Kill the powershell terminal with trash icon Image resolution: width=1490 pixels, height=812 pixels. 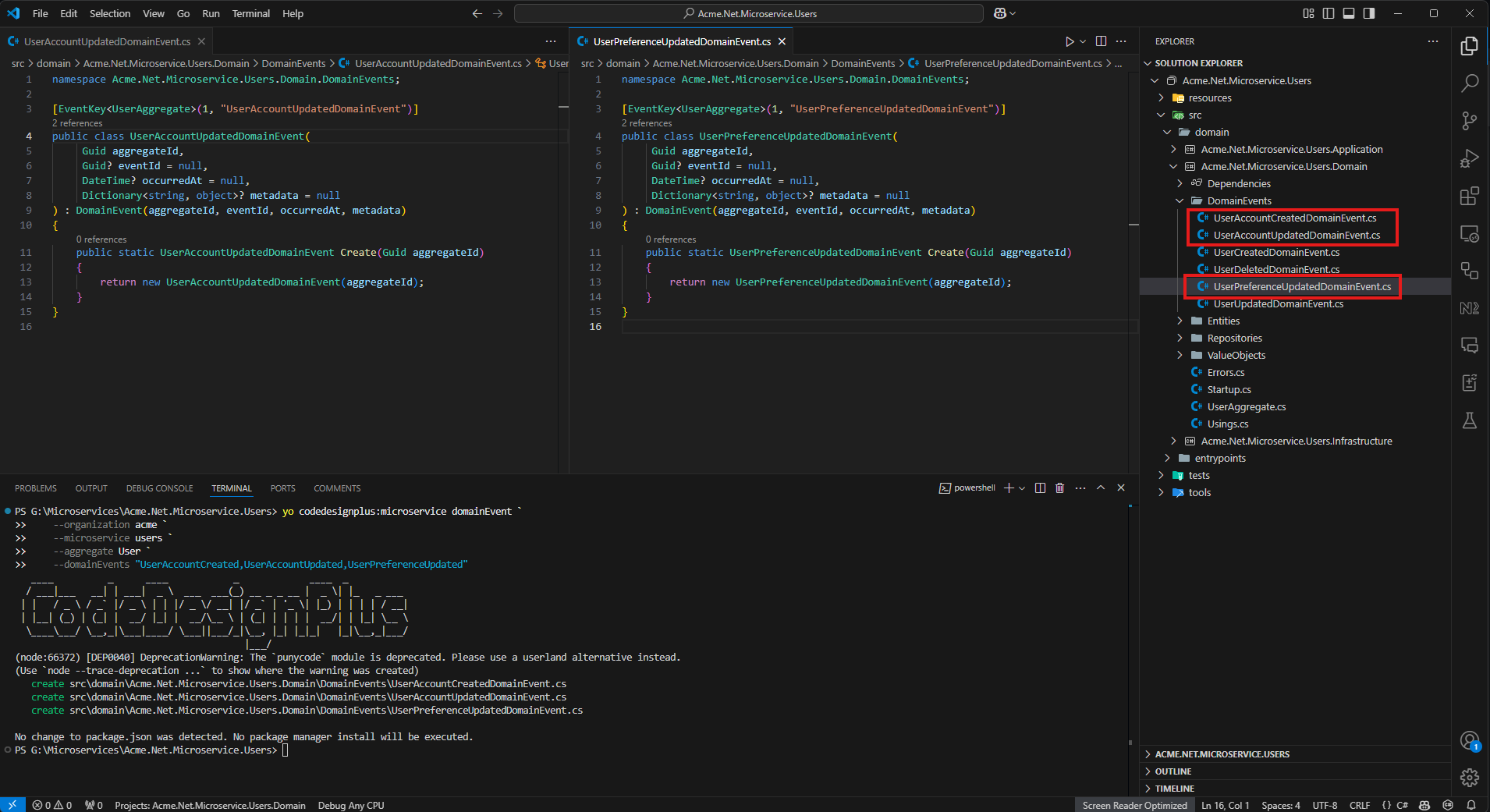click(1059, 488)
